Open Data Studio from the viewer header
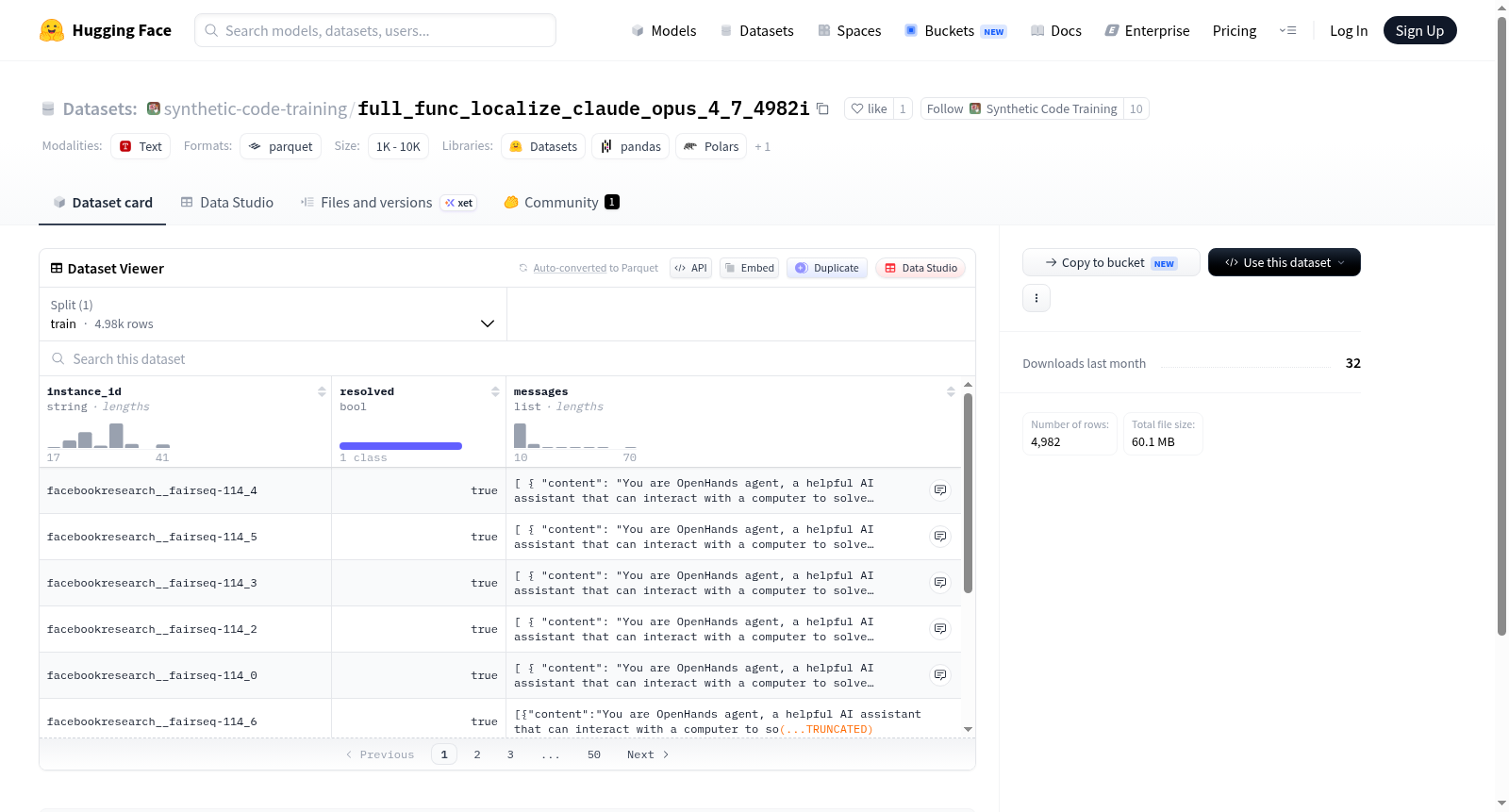1509x812 pixels. (x=920, y=268)
